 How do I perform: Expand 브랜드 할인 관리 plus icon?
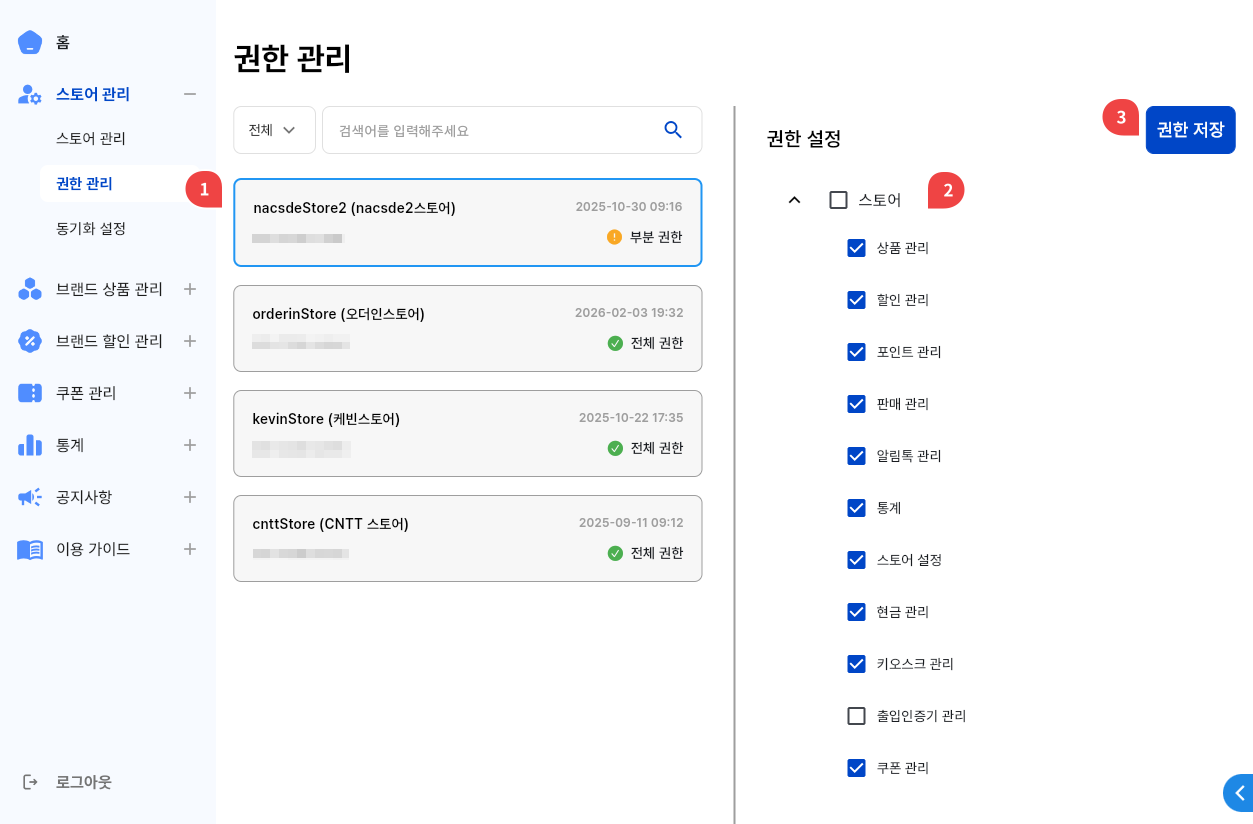tap(190, 341)
